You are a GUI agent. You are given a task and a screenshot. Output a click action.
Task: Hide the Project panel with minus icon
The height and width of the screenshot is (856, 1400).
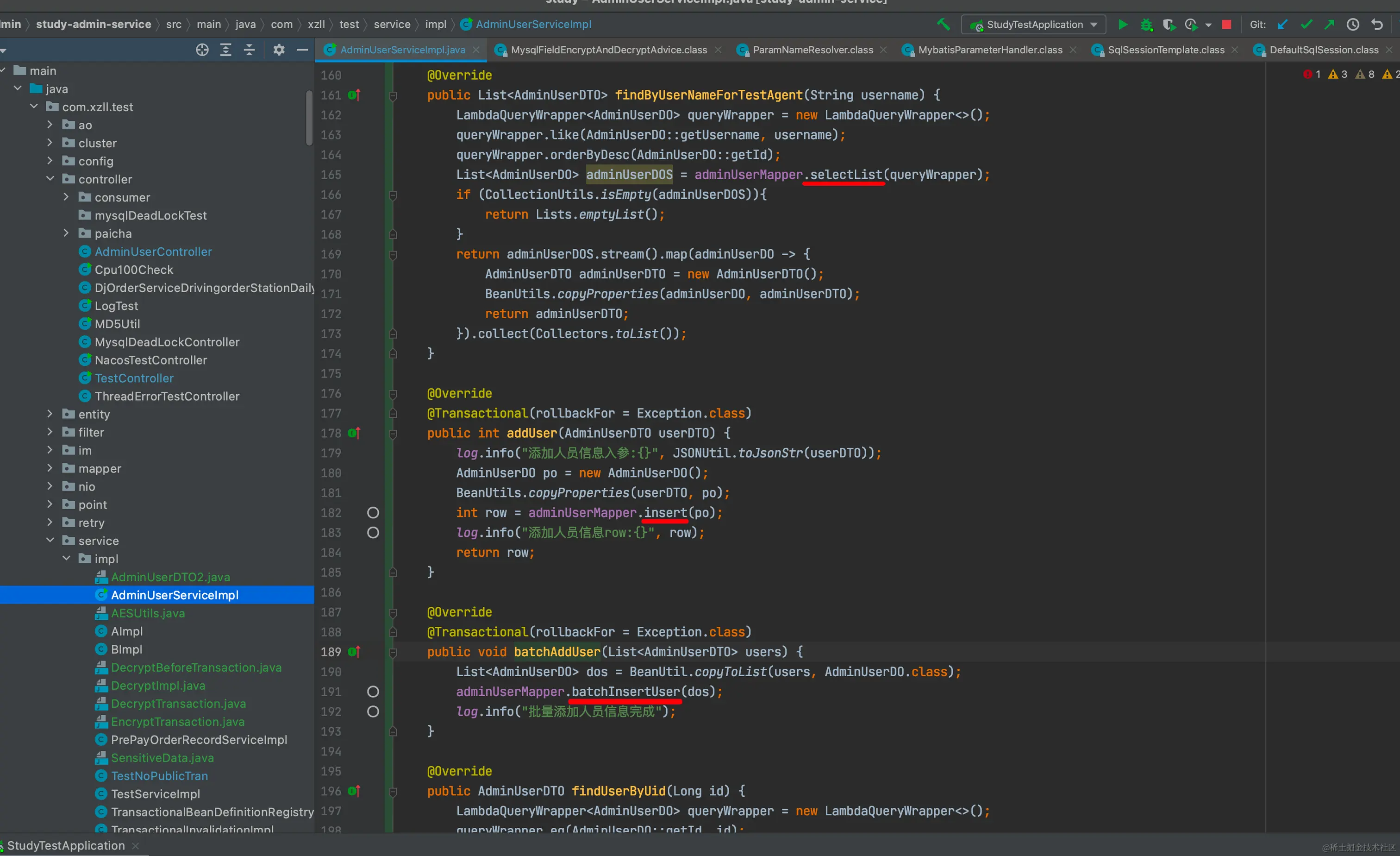[x=302, y=50]
